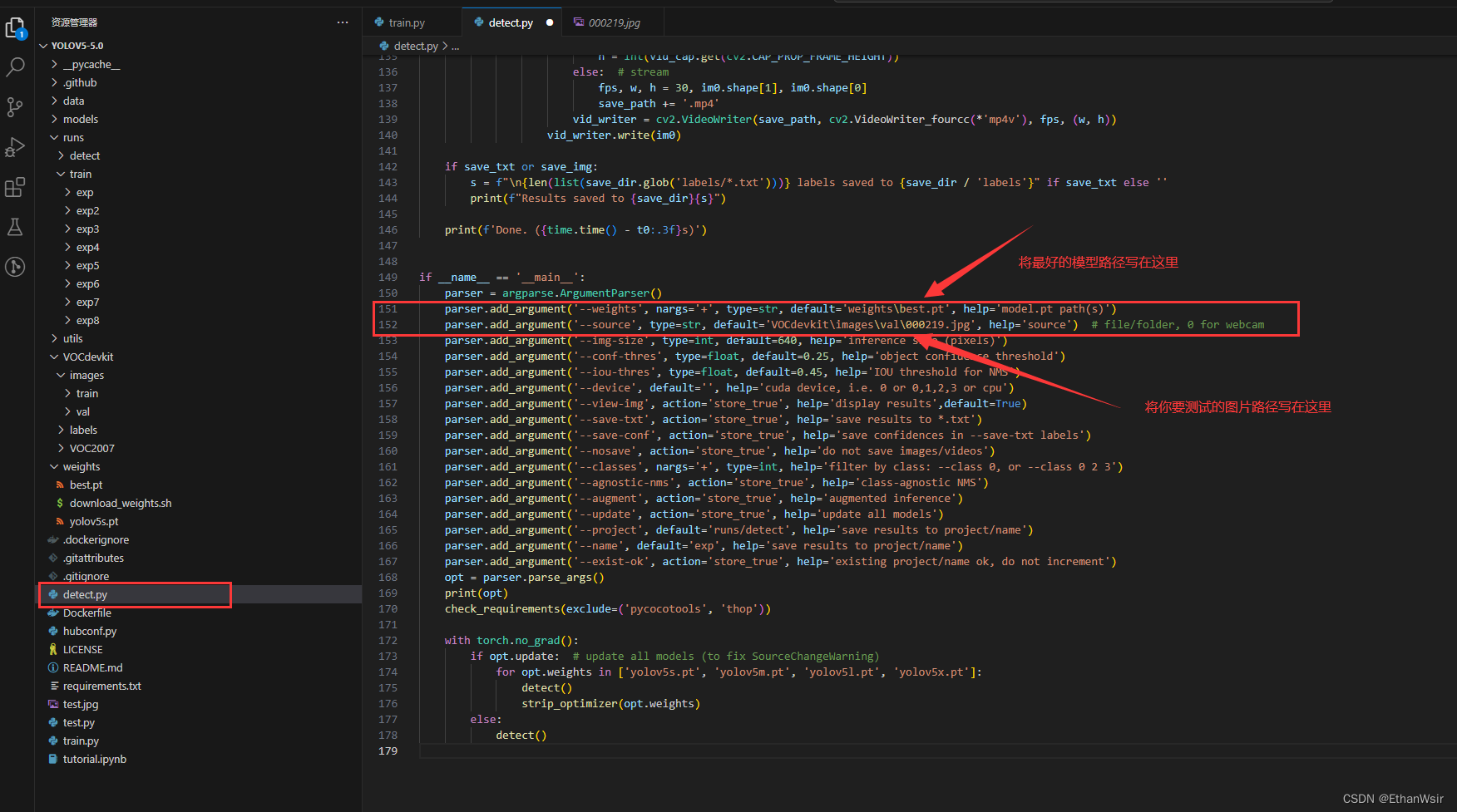Click the info icon of README.md
Viewport: 1457px width, 812px height.
tap(53, 667)
